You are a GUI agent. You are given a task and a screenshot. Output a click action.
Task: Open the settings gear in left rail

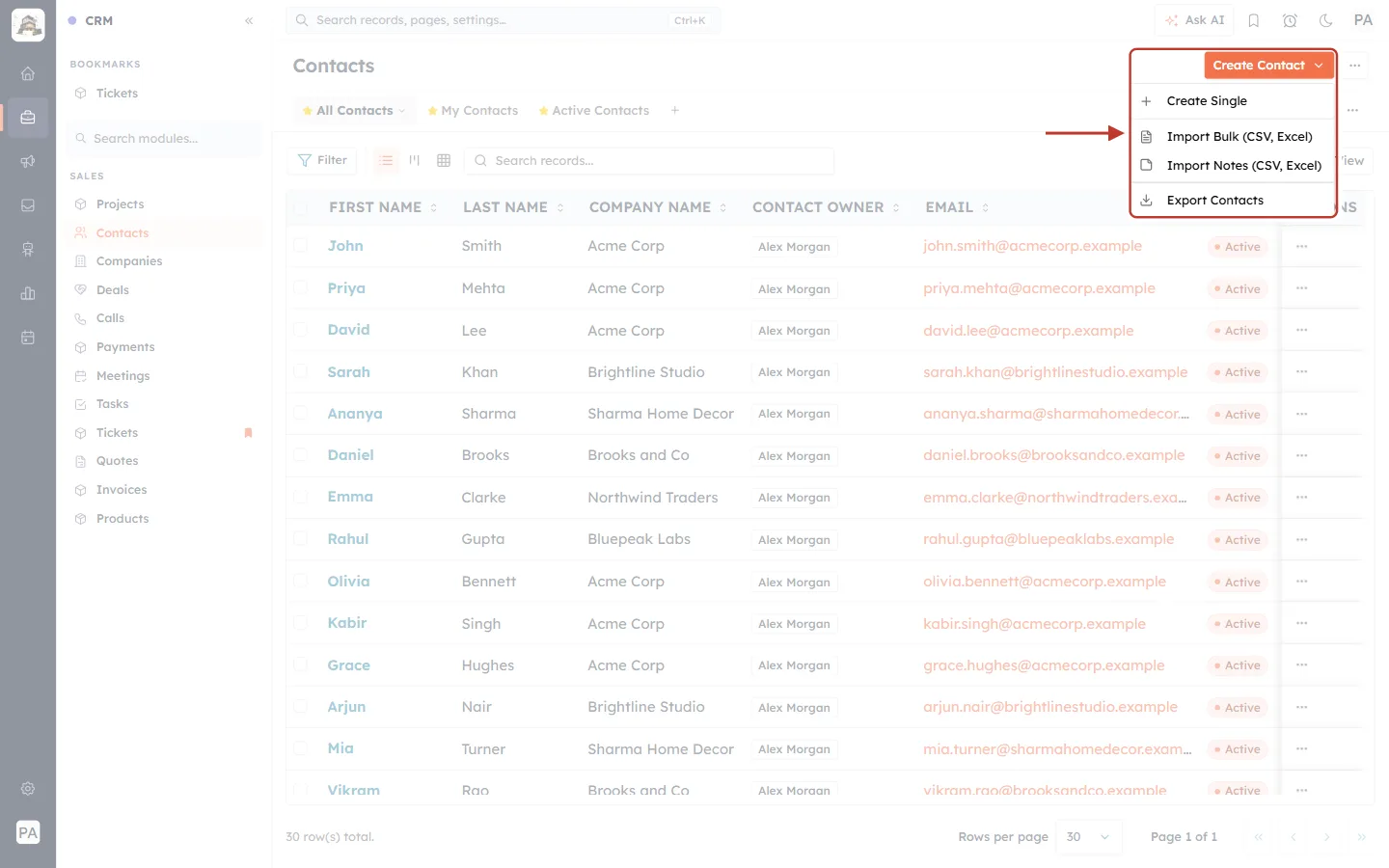[x=28, y=788]
